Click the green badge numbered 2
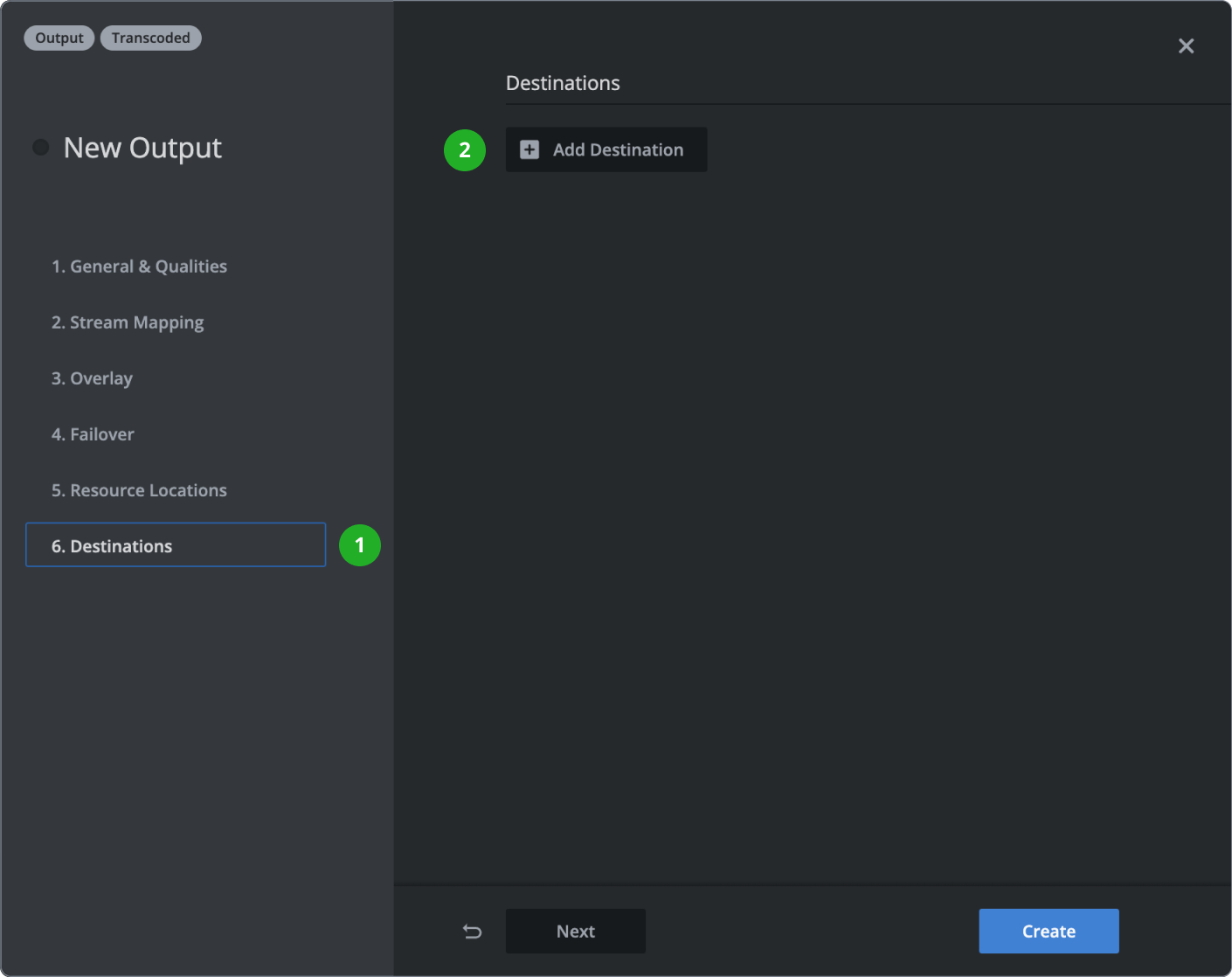Image resolution: width=1232 pixels, height=977 pixels. point(464,150)
